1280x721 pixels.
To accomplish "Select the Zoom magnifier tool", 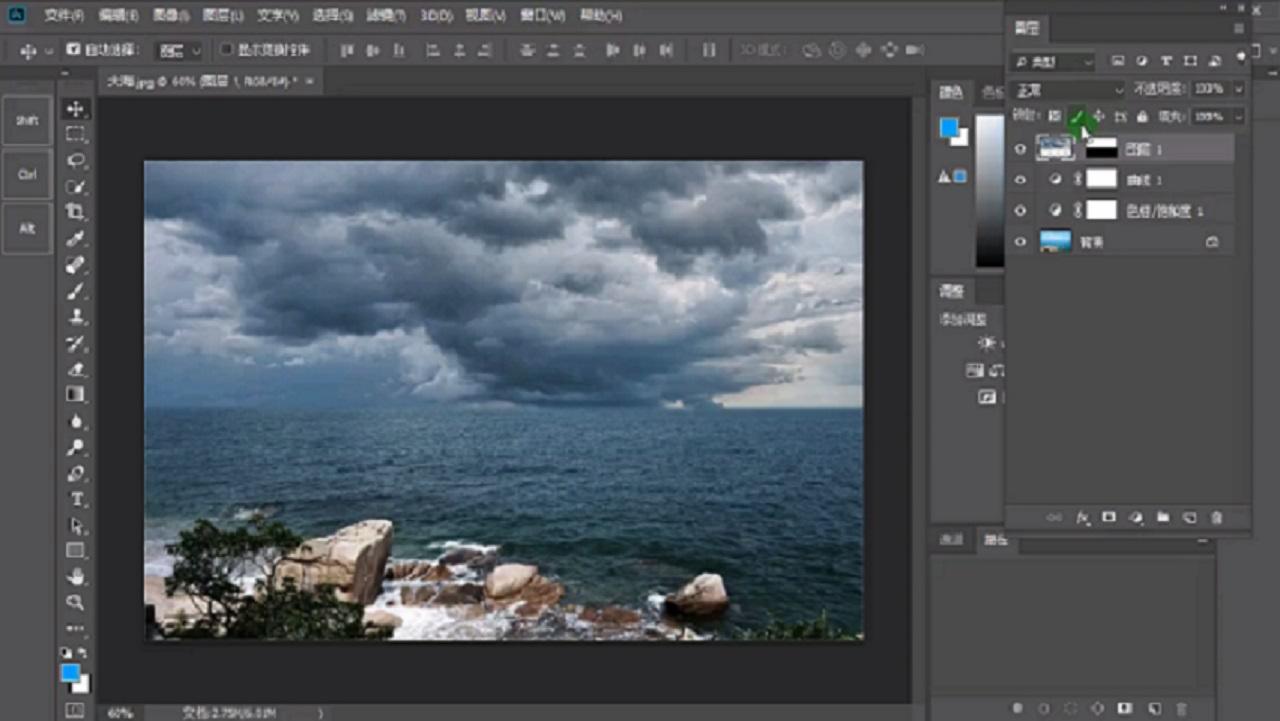I will 76,602.
